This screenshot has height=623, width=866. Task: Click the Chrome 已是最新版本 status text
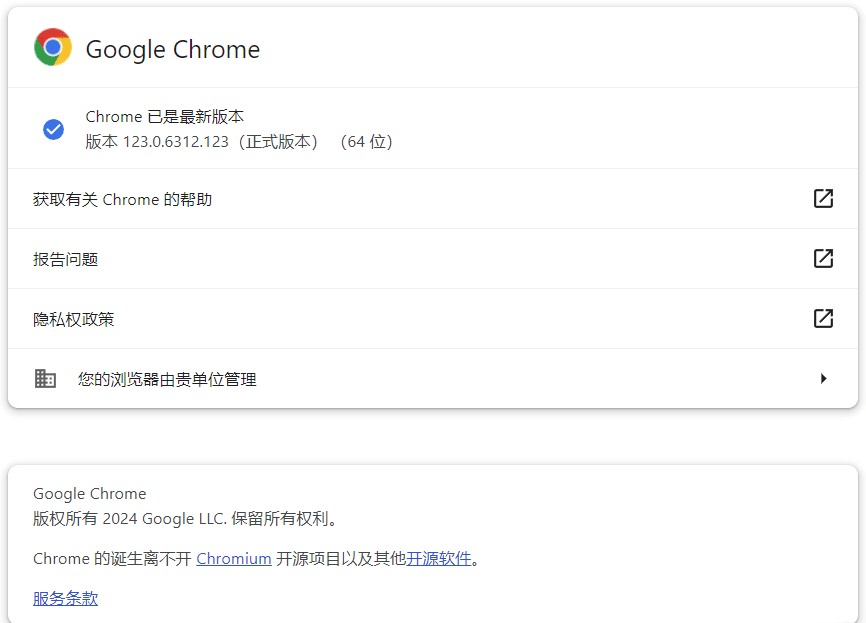point(165,117)
